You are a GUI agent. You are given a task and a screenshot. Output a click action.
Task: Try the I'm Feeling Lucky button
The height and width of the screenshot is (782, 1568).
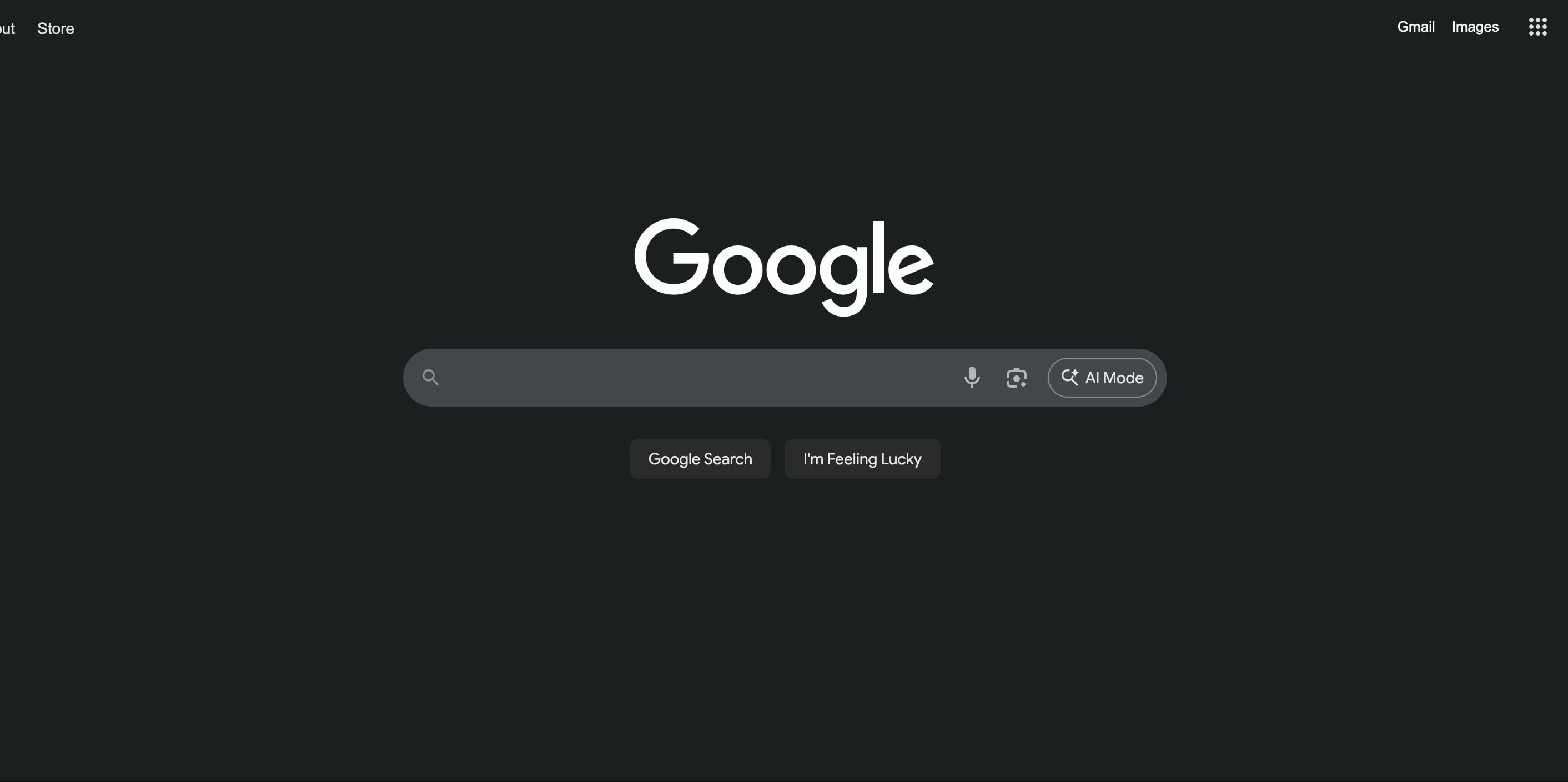point(862,459)
